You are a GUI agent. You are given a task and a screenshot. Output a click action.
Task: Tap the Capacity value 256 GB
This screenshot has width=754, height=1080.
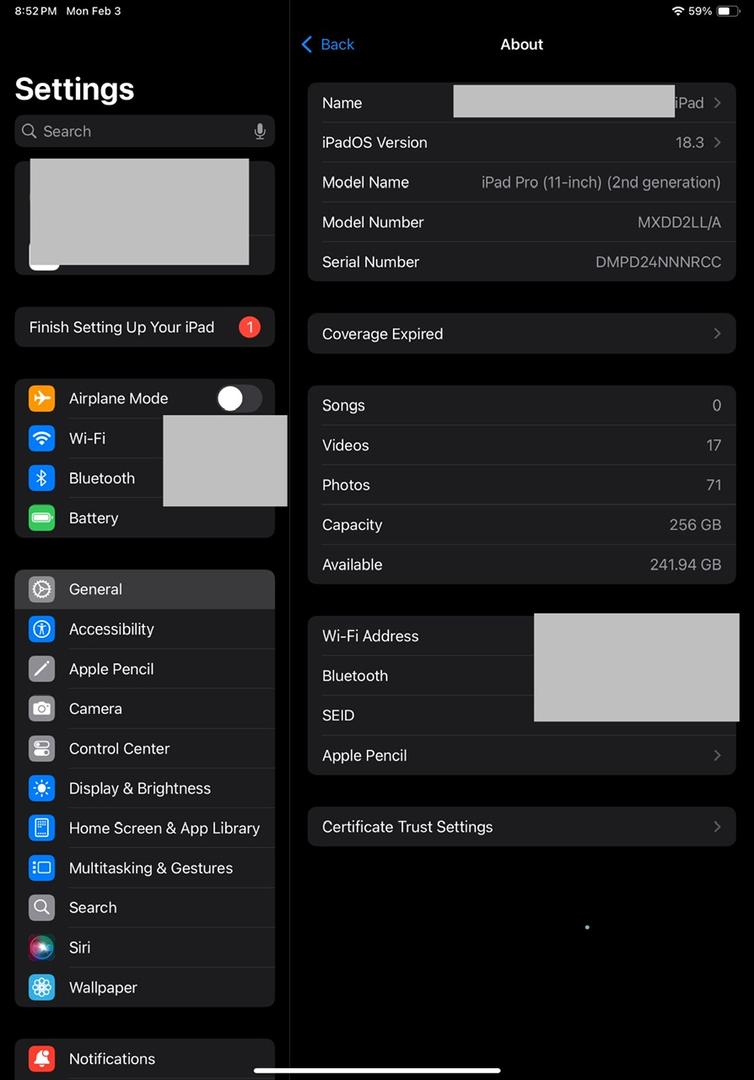coord(695,525)
